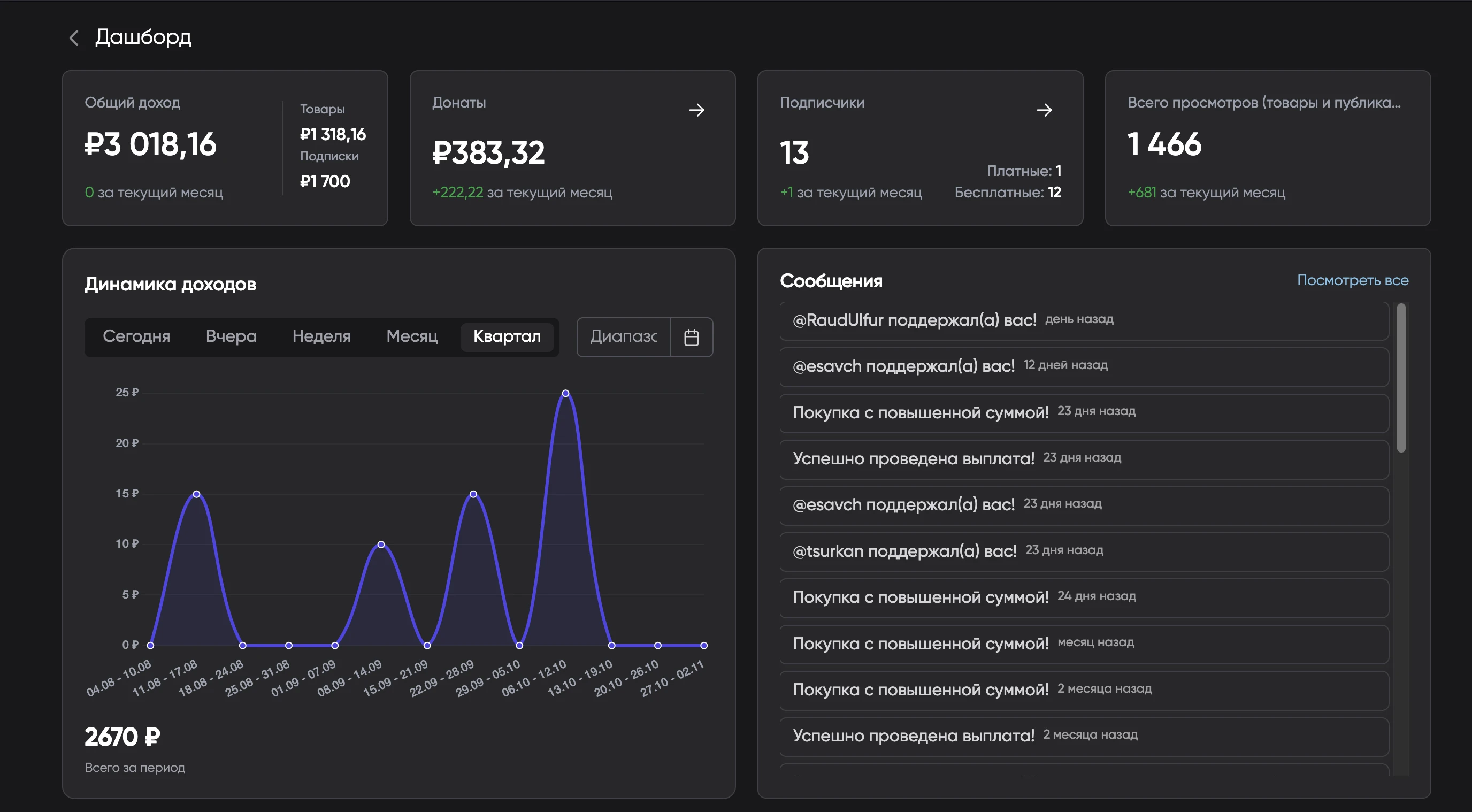Select the Неделя period tab
The height and width of the screenshot is (812, 1472).
tap(321, 336)
